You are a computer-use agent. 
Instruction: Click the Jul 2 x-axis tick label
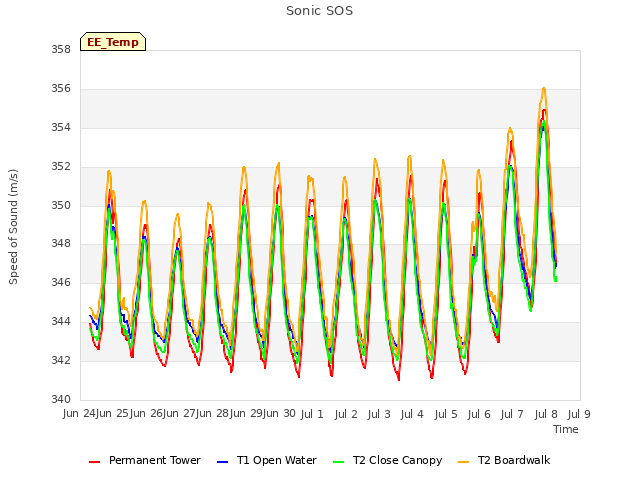(x=346, y=414)
